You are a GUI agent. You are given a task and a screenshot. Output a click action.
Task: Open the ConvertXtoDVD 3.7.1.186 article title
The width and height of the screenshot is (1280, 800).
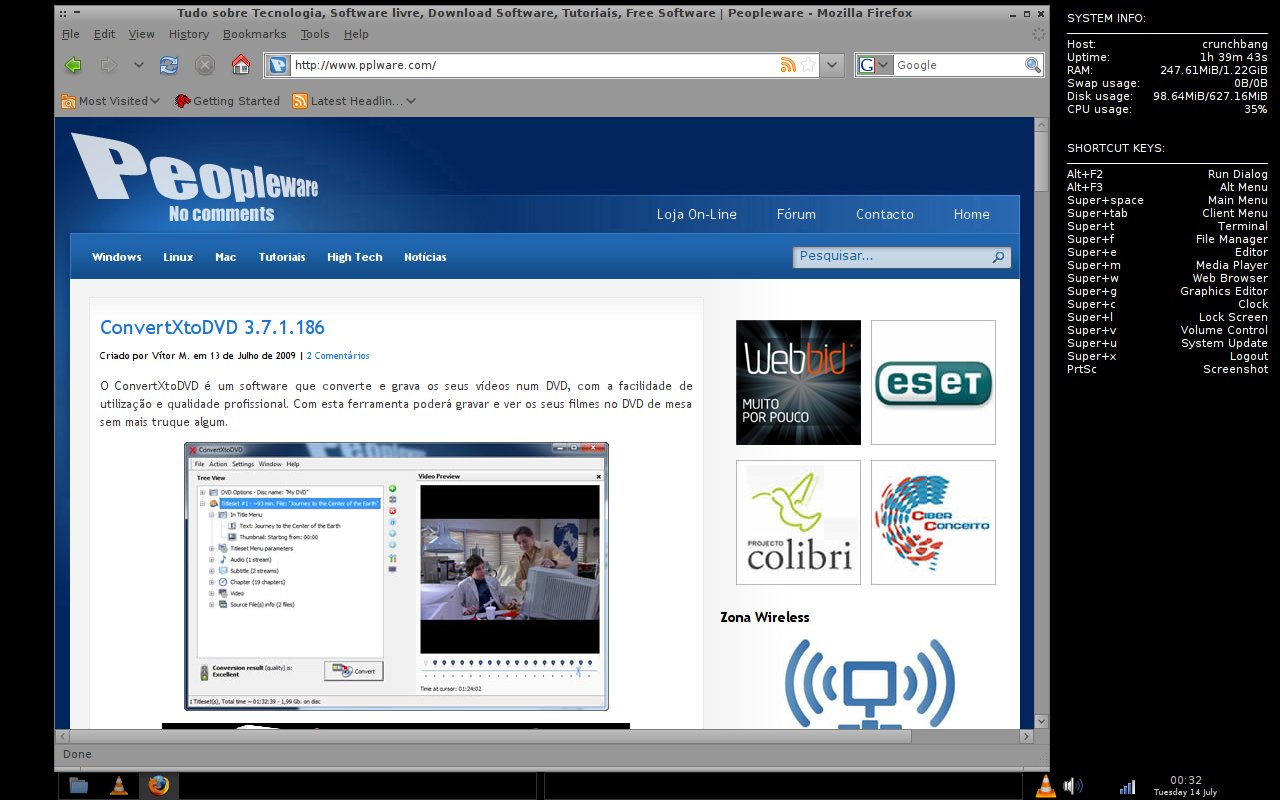(212, 327)
